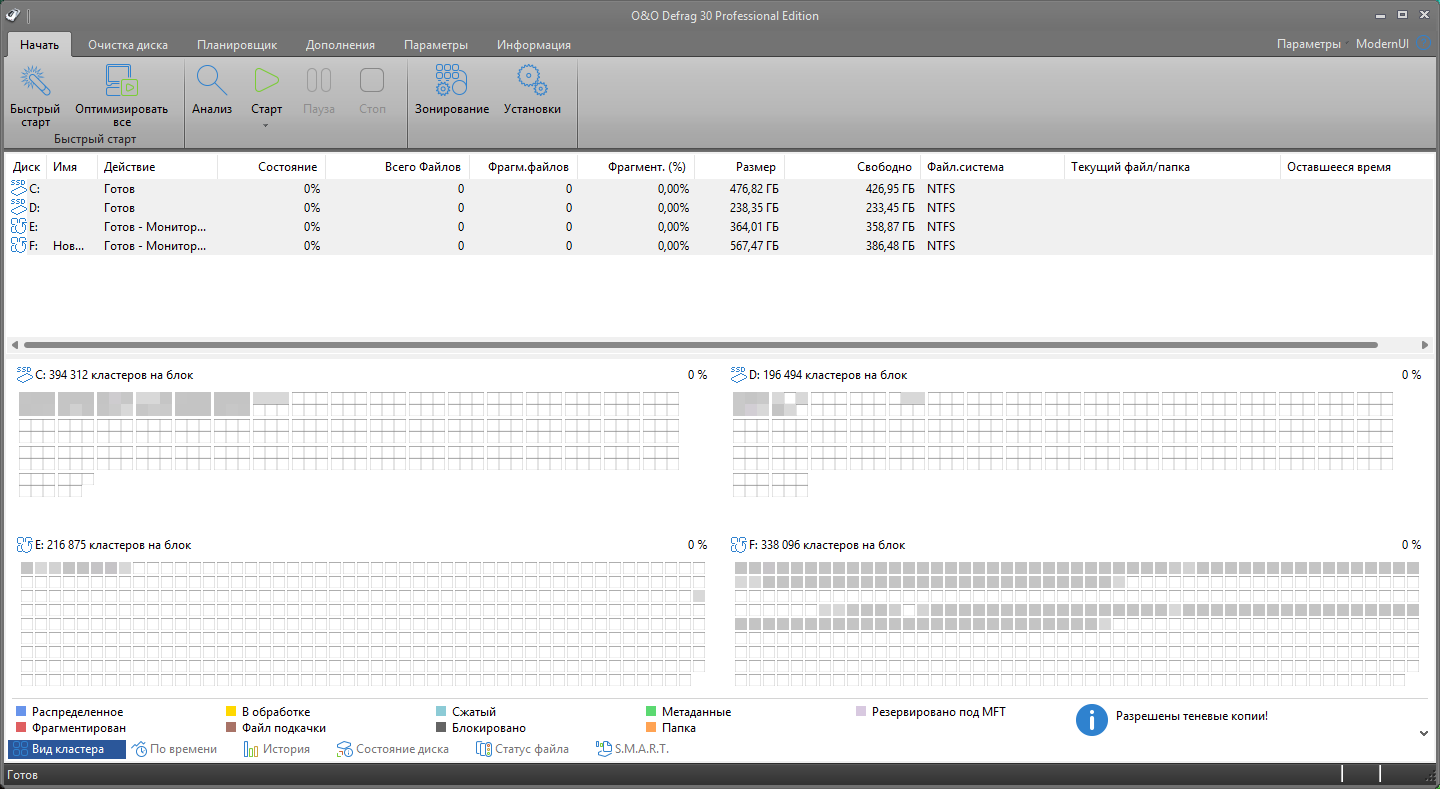Open S.M.A.R.T. view at bottom
The height and width of the screenshot is (789, 1440).
632,749
